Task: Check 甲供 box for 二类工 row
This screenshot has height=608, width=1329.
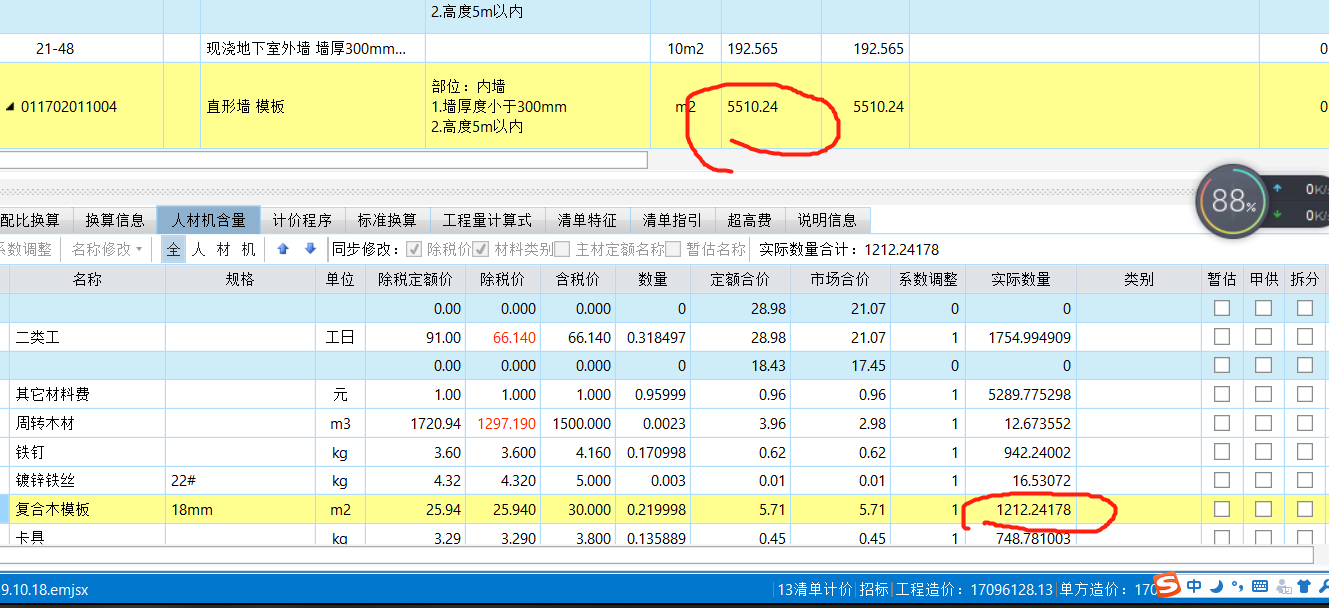Action: point(1264,337)
